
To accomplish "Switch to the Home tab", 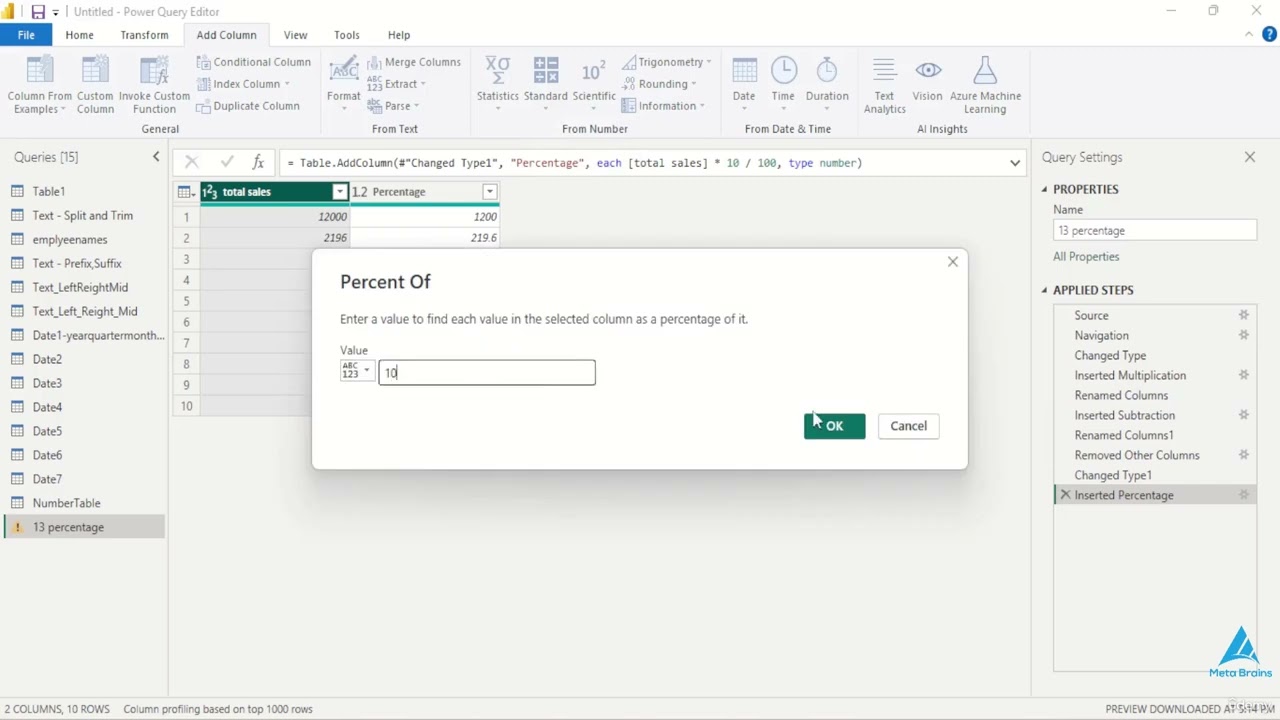I will 79,35.
